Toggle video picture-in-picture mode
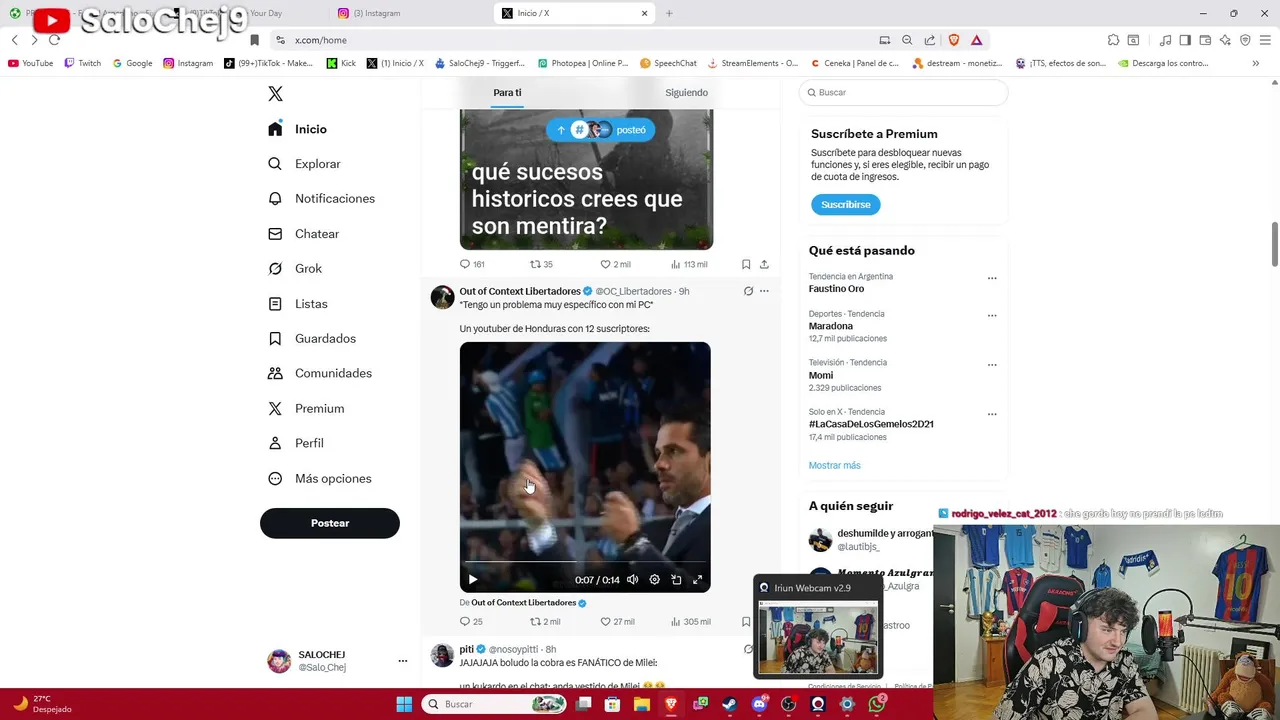 [676, 579]
